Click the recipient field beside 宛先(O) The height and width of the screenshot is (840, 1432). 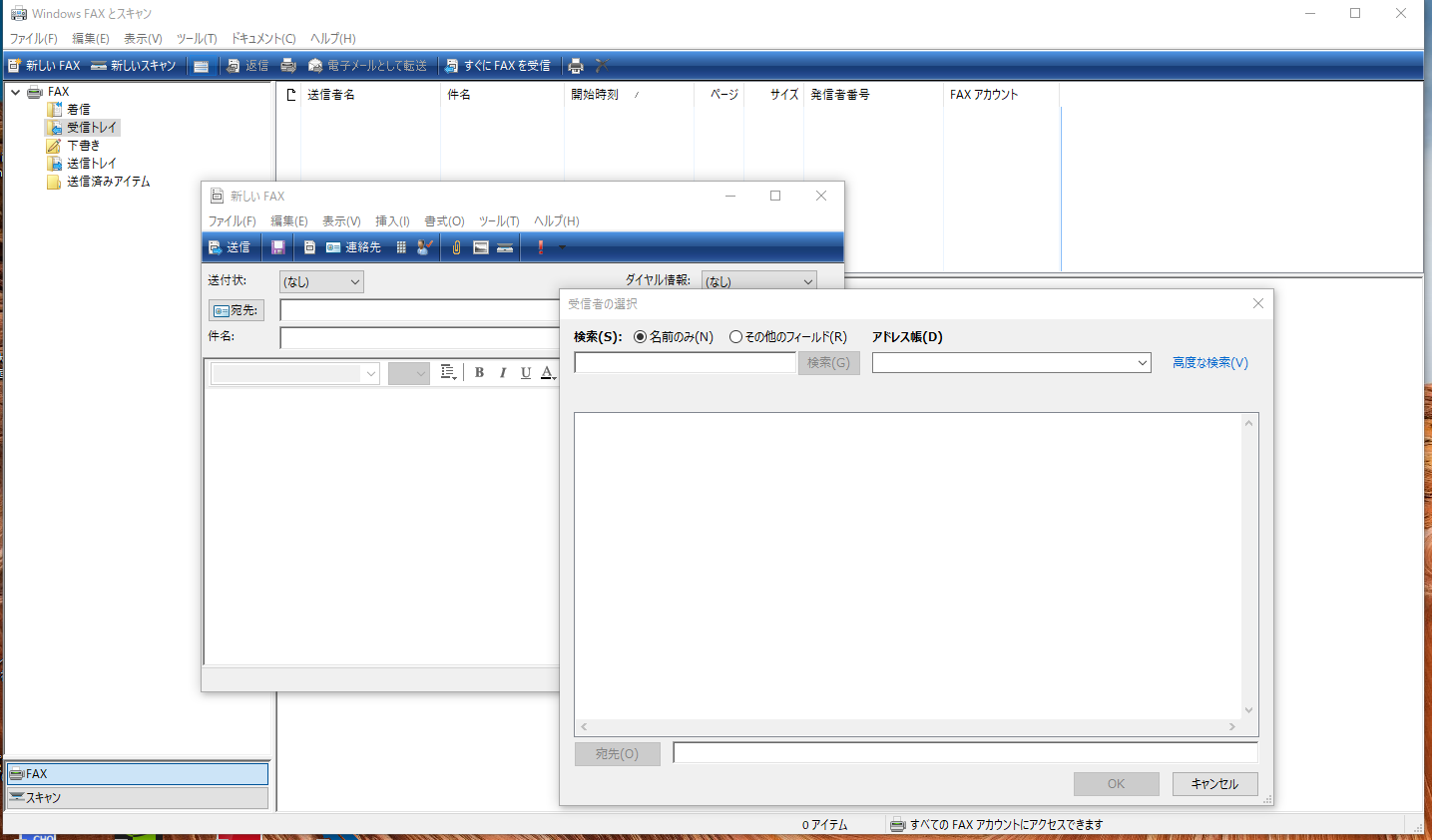pos(965,753)
